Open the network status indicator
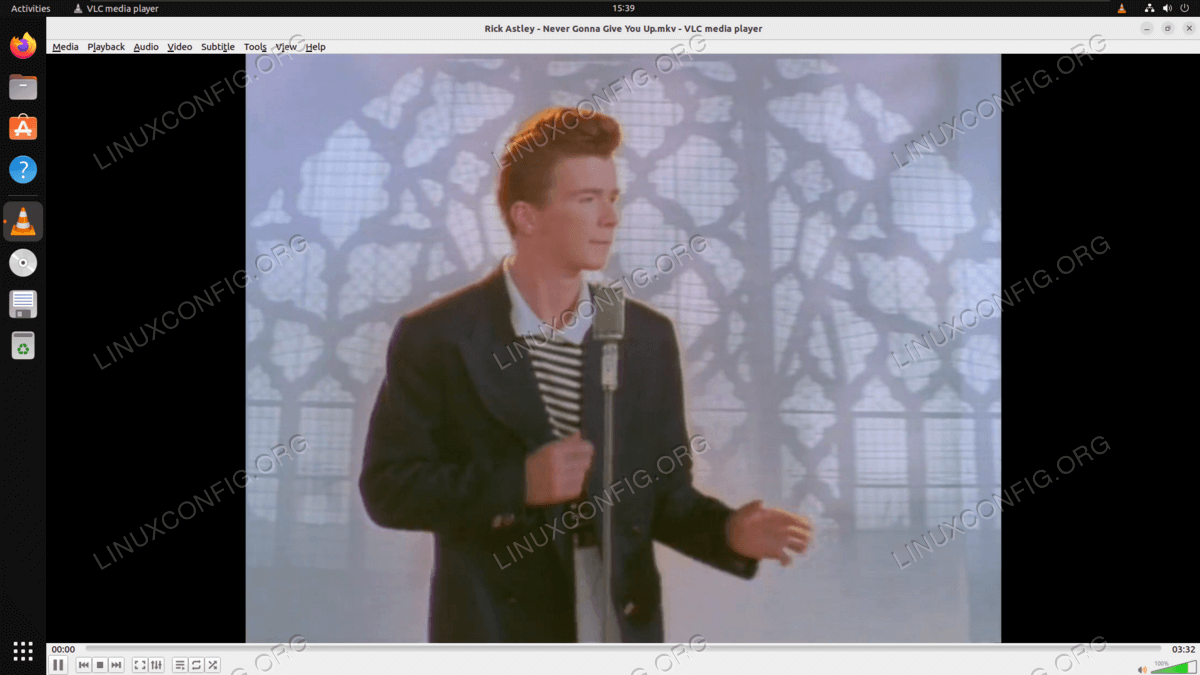This screenshot has height=675, width=1200. (x=1150, y=8)
